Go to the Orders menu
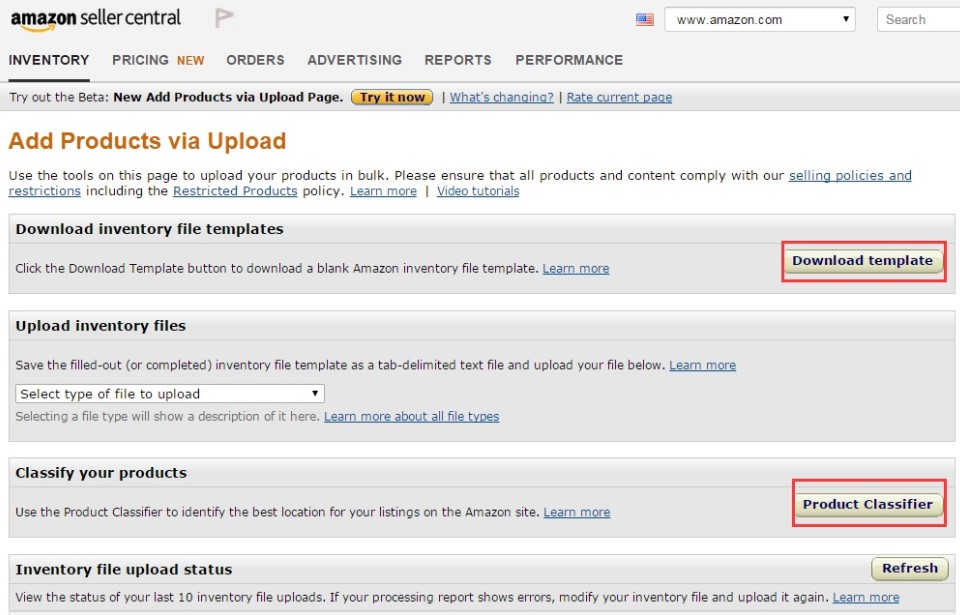This screenshot has width=960, height=615. 255,60
